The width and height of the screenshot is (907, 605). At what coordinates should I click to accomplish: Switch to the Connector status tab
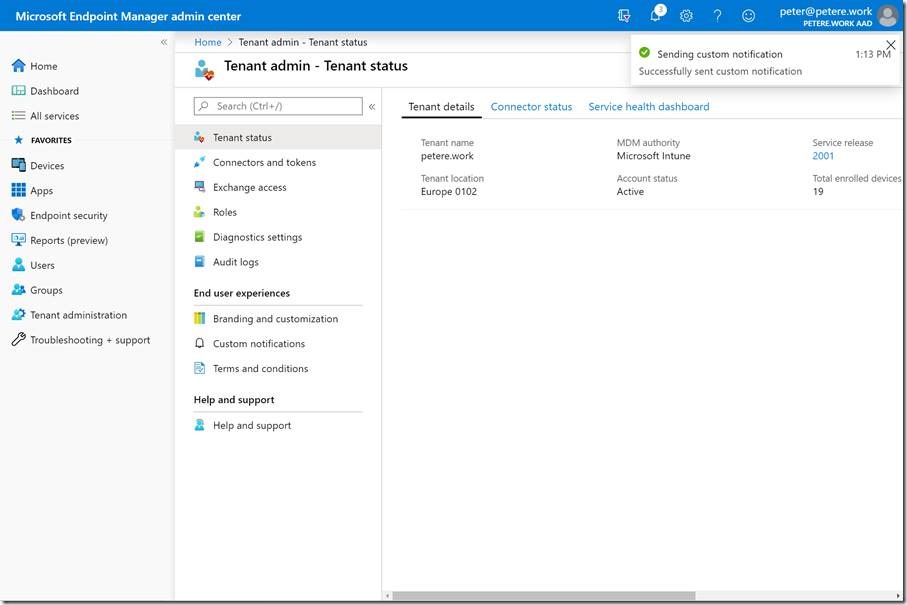click(531, 107)
